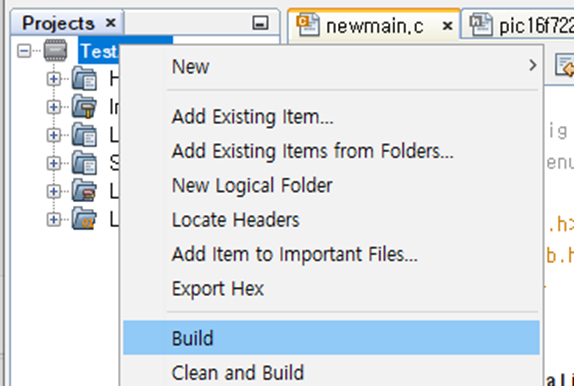The height and width of the screenshot is (386, 574).
Task: Click the header files folder icon starting H
Action: [x=84, y=78]
